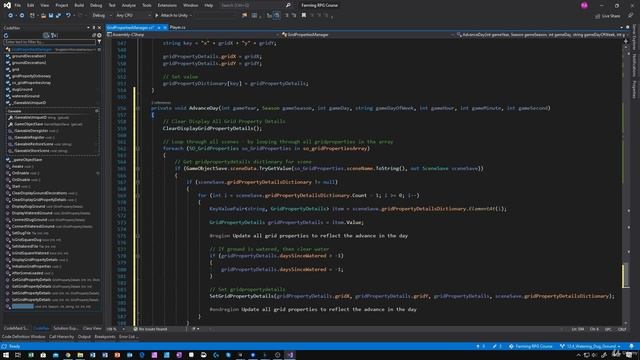Collapse the for loop outlining toggle
This screenshot has height=360, width=640.
coord(138,196)
